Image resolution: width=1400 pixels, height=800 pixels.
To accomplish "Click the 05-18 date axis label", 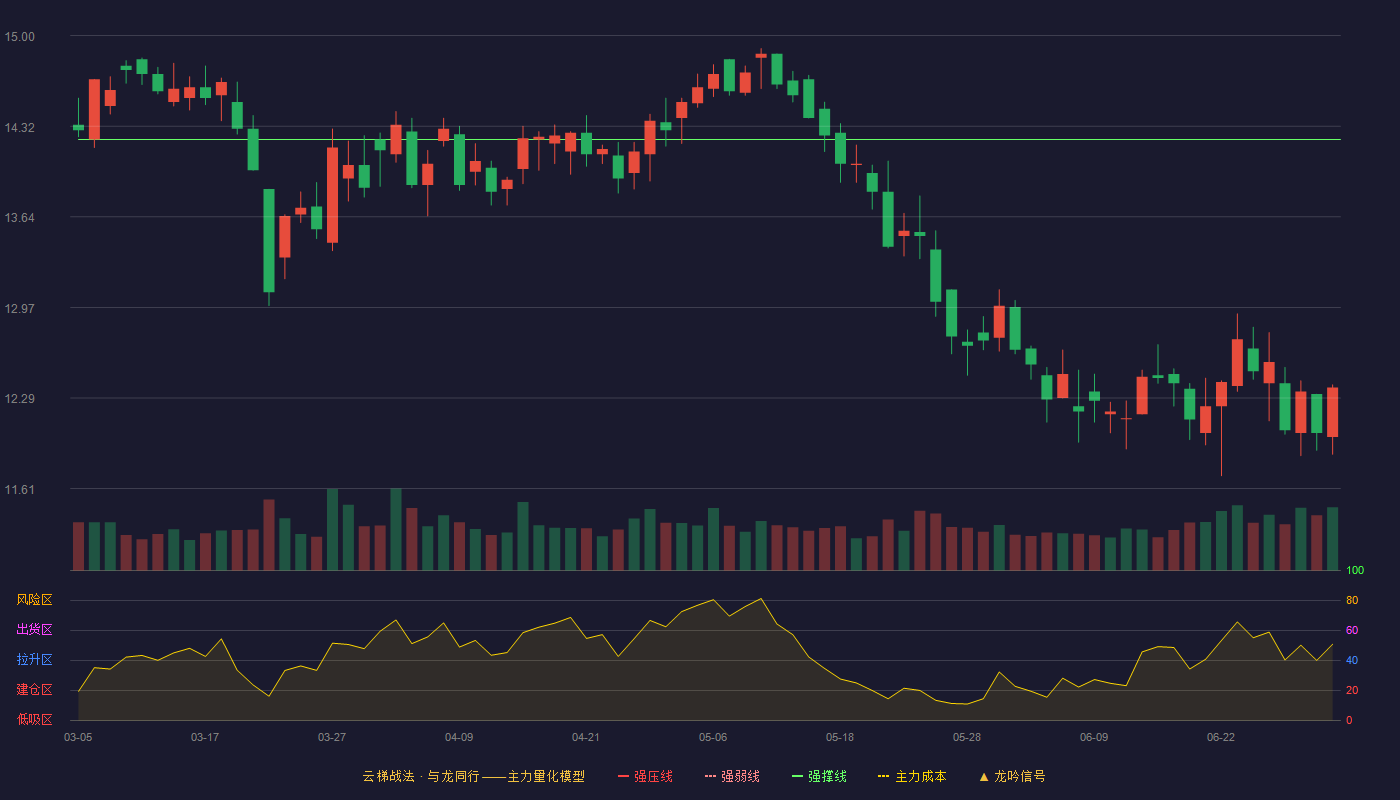I will pyautogui.click(x=840, y=737).
